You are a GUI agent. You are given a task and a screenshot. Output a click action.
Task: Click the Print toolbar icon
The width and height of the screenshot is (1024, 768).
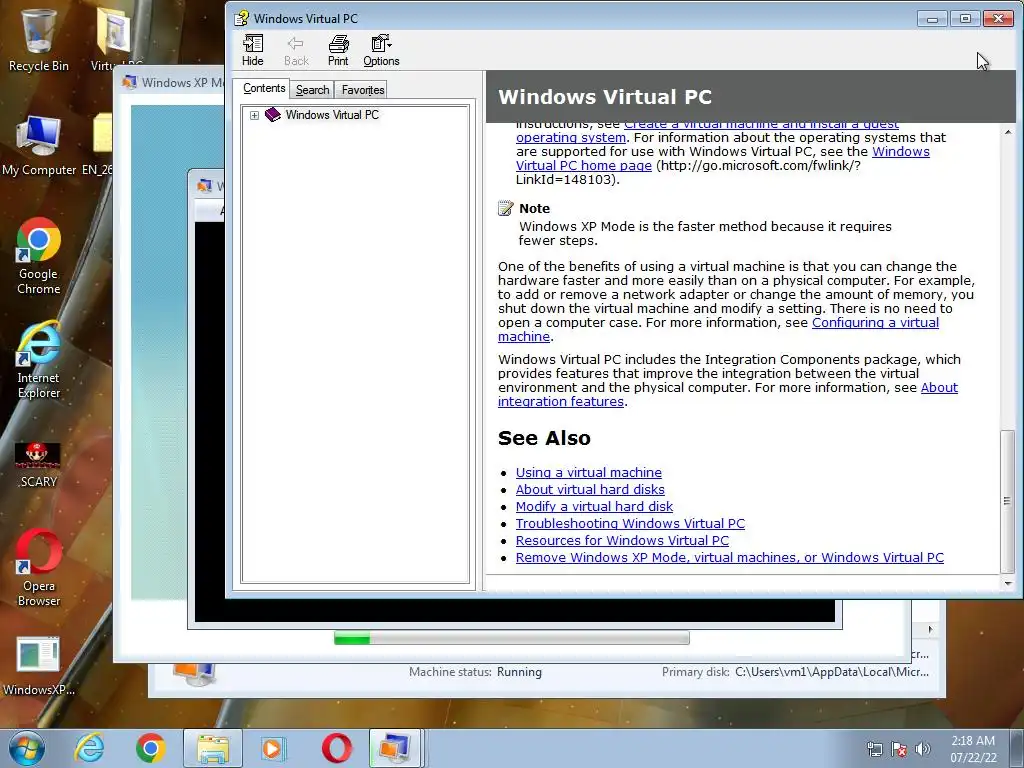pyautogui.click(x=338, y=50)
